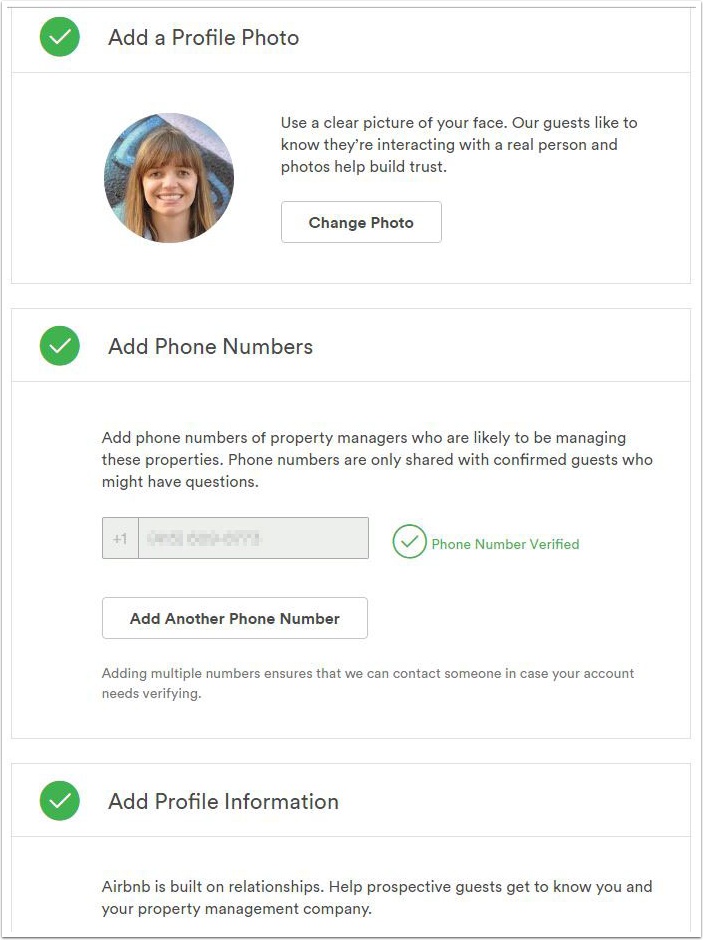Click the 'Use a clear picture' description text
The height and width of the screenshot is (940, 703).
tap(459, 144)
